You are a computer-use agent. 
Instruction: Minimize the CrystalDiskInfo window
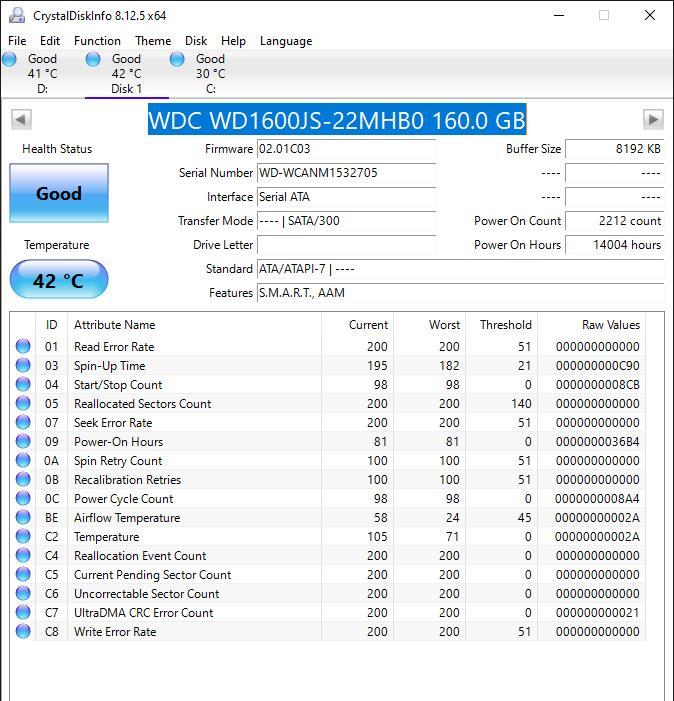tap(559, 15)
